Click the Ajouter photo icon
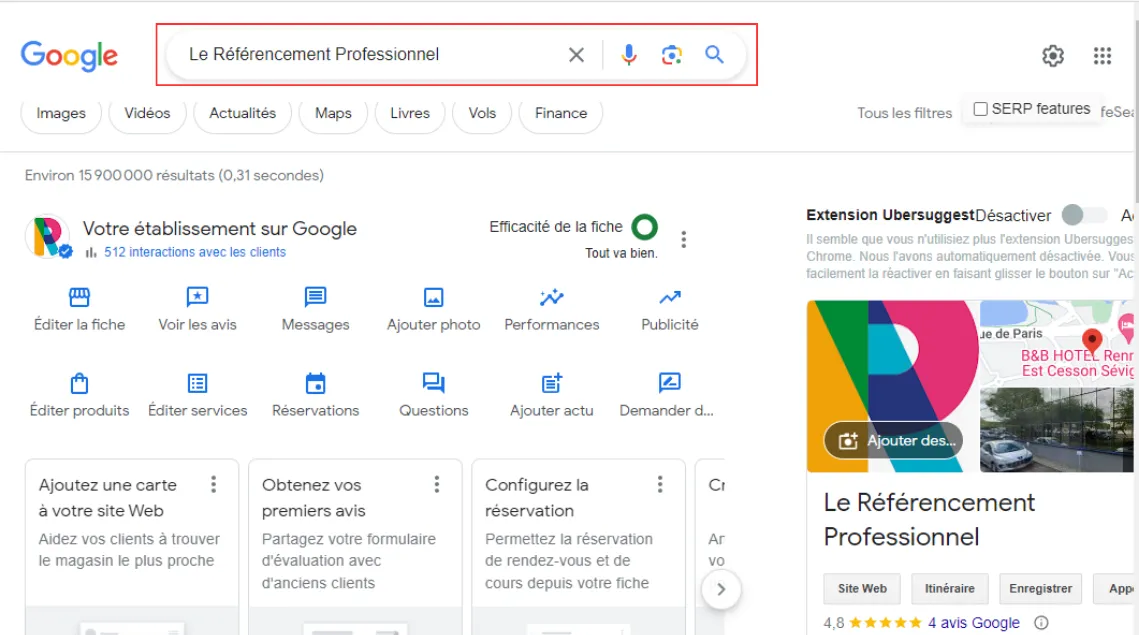 [x=434, y=297]
